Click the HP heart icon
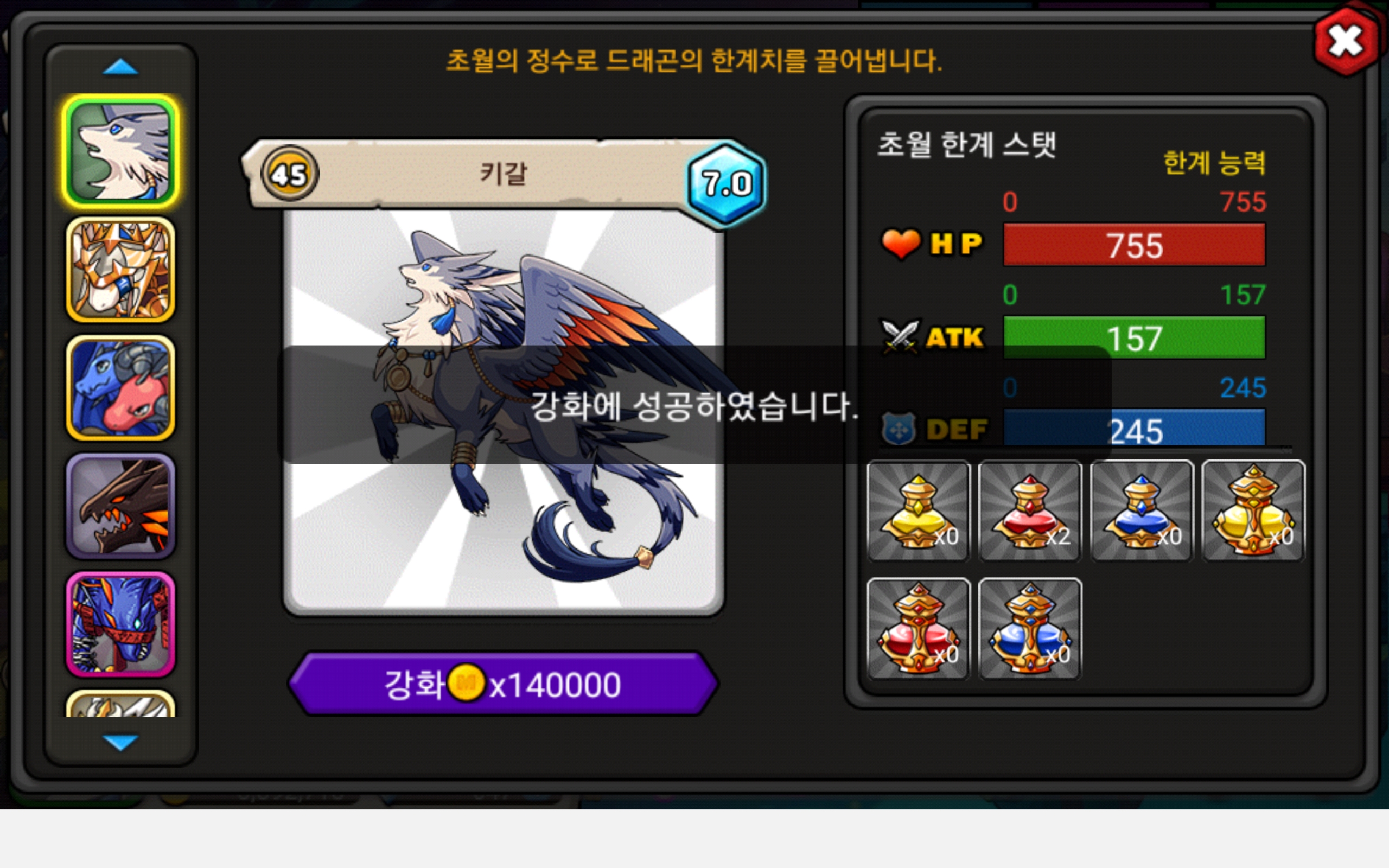The image size is (1389, 868). tap(901, 244)
